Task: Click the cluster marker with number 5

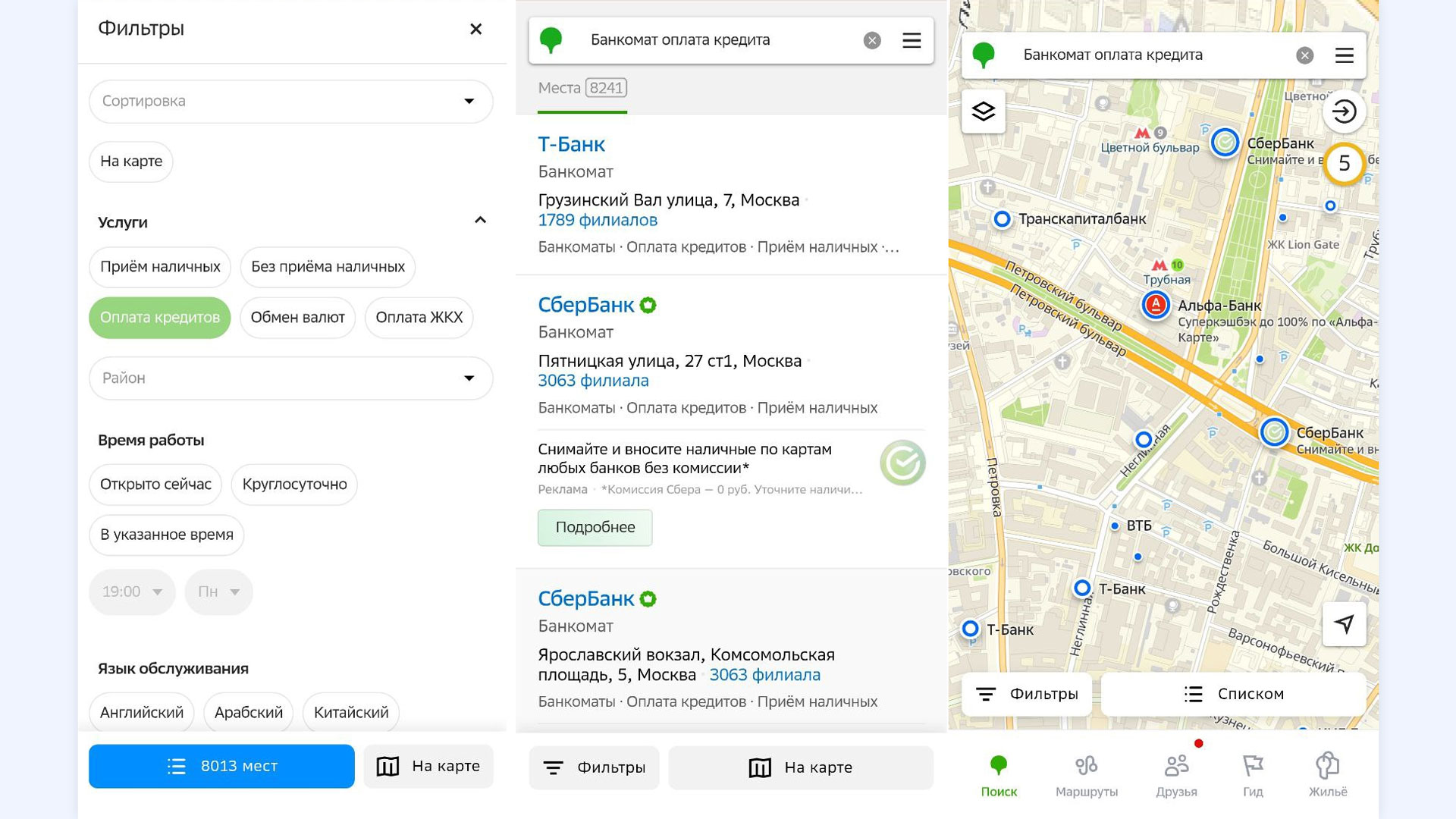Action: click(x=1344, y=163)
